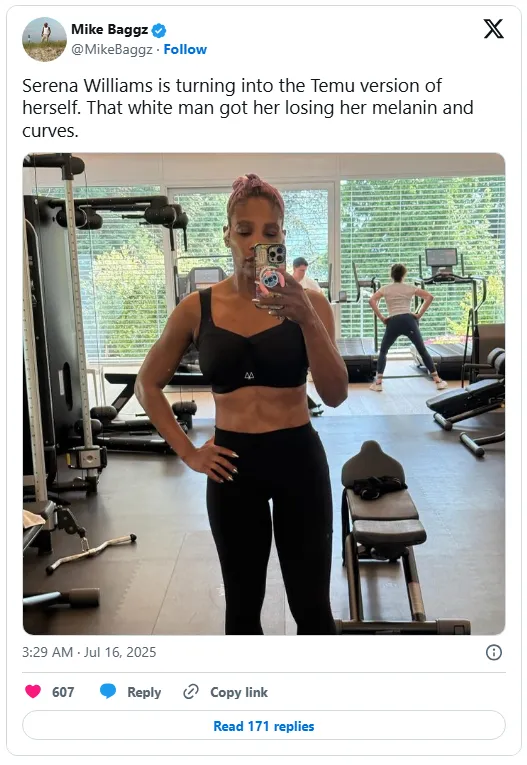527x765 pixels.
Task: Click the phone held in the photo
Action: point(269,272)
